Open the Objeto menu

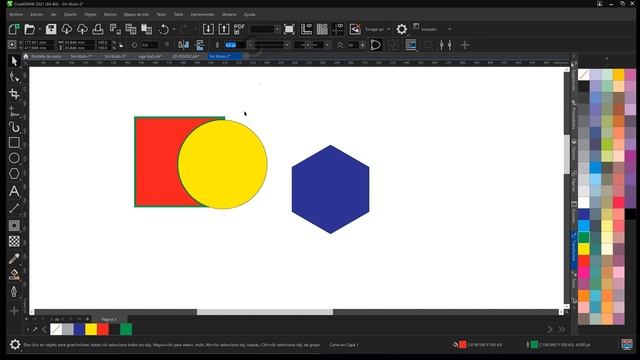[x=90, y=14]
